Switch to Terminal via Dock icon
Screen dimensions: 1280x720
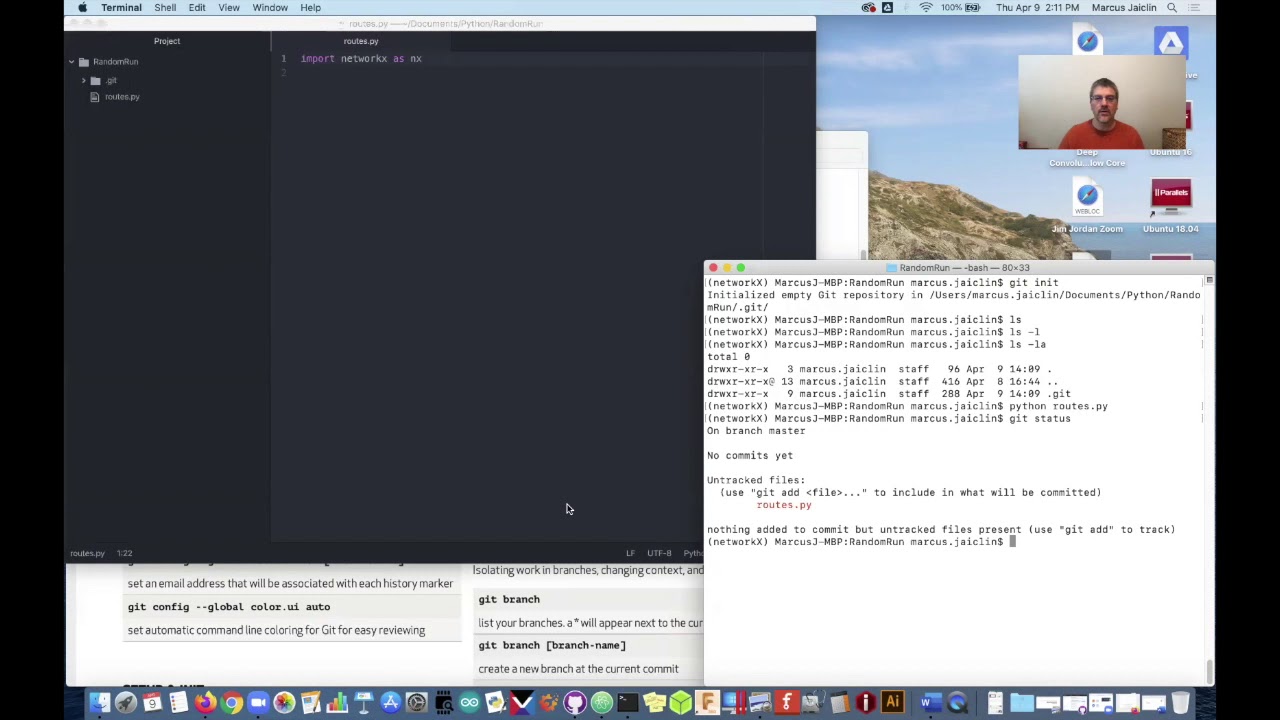click(x=627, y=703)
